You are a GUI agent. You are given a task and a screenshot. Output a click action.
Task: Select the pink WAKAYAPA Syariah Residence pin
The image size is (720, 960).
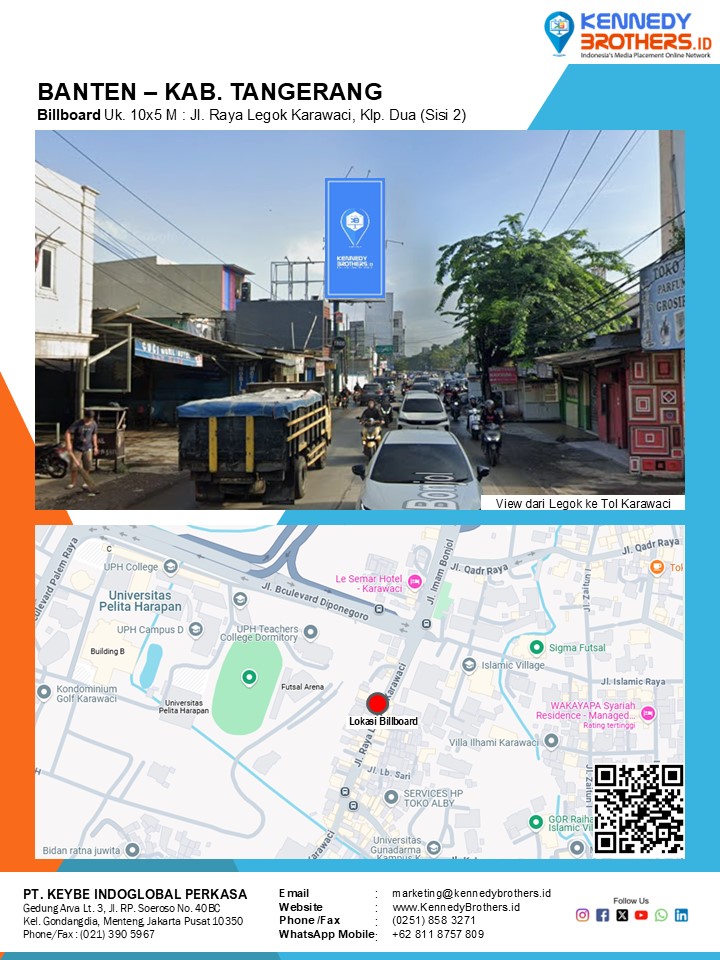(x=648, y=713)
